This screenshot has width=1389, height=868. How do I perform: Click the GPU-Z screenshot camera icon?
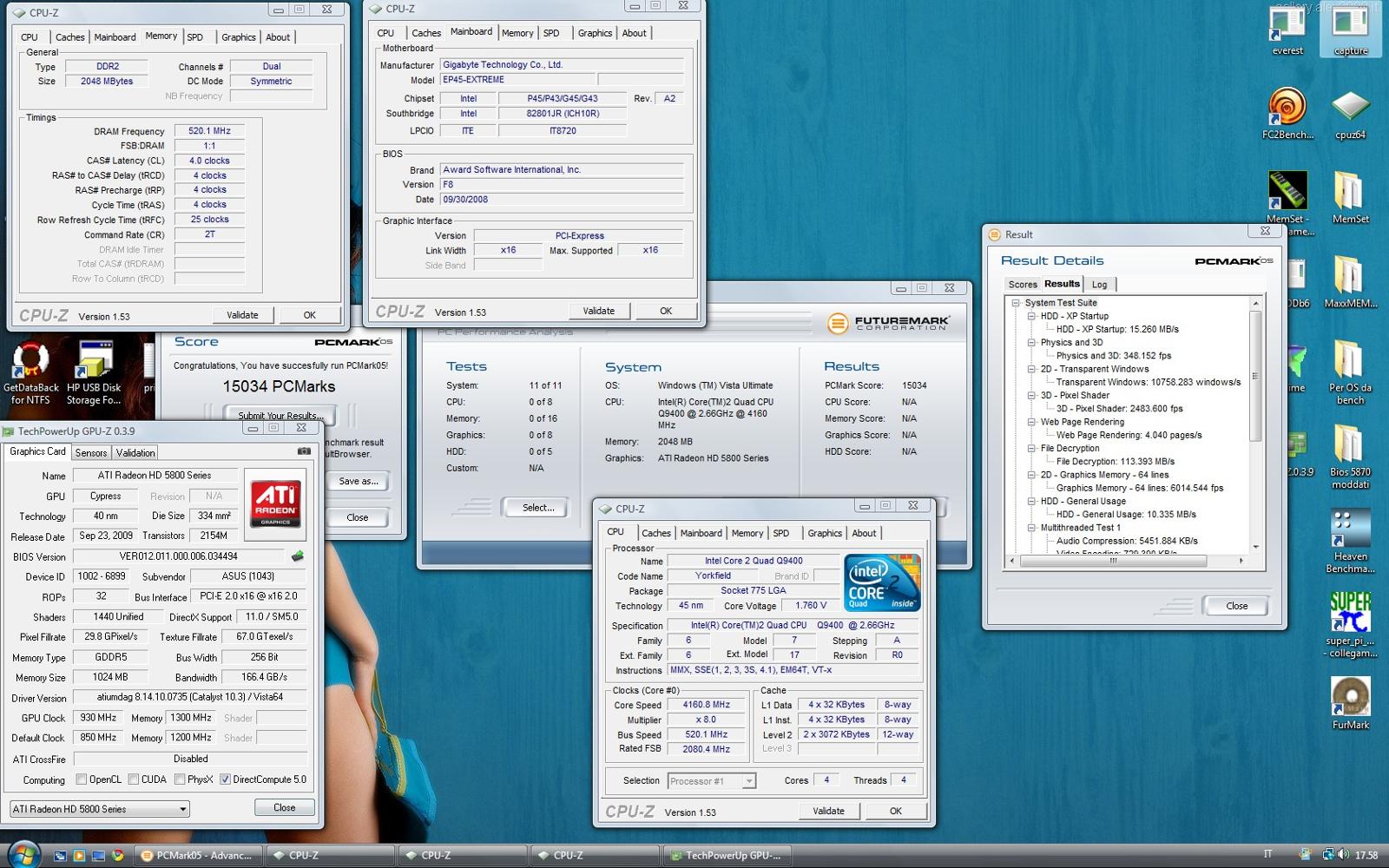point(304,451)
